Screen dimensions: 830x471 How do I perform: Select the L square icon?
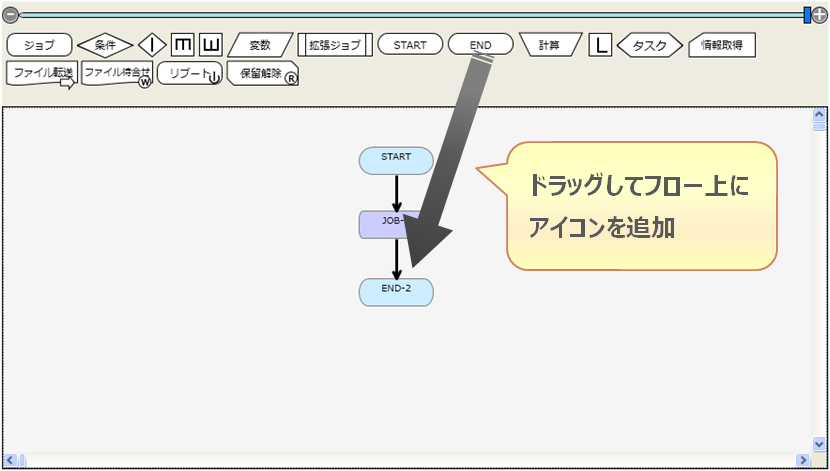(x=600, y=46)
